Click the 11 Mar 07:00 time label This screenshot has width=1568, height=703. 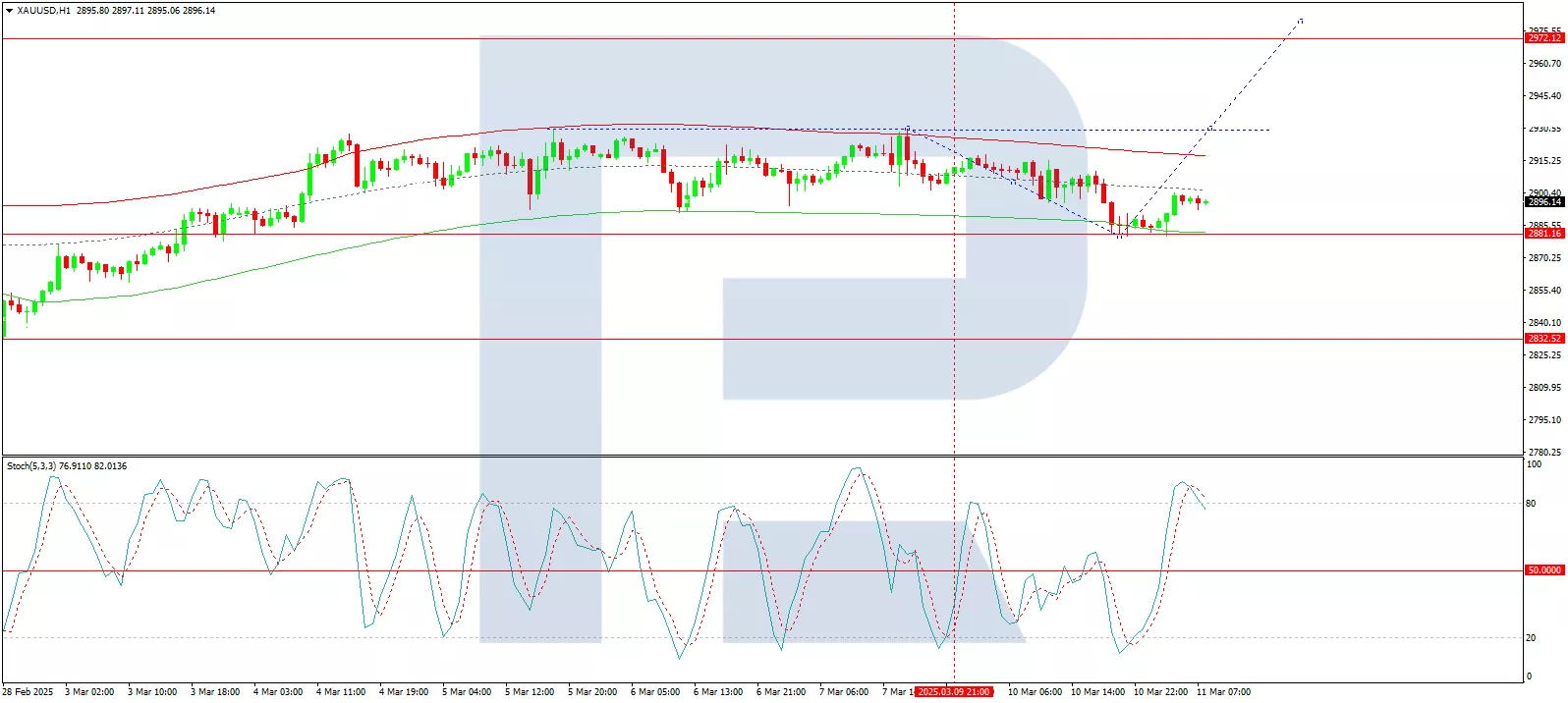pos(1223,692)
